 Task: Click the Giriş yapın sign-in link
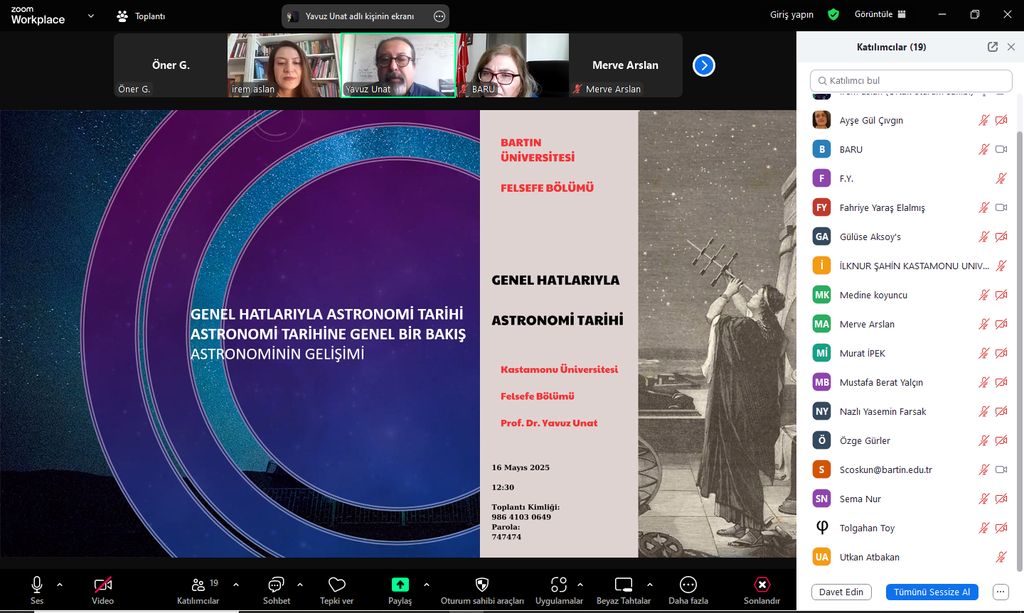coord(792,14)
